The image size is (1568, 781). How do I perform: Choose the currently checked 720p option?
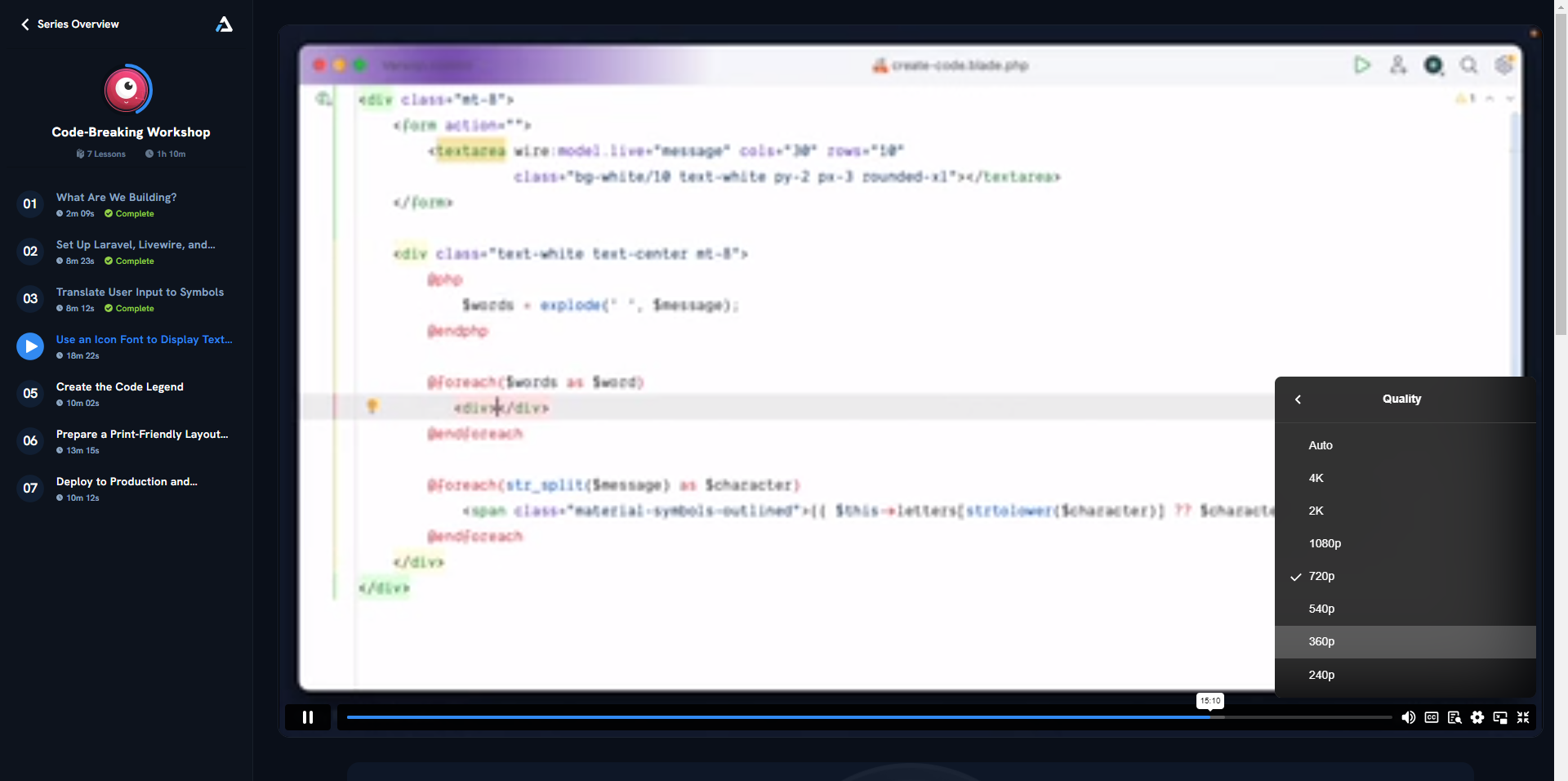[x=1405, y=577]
